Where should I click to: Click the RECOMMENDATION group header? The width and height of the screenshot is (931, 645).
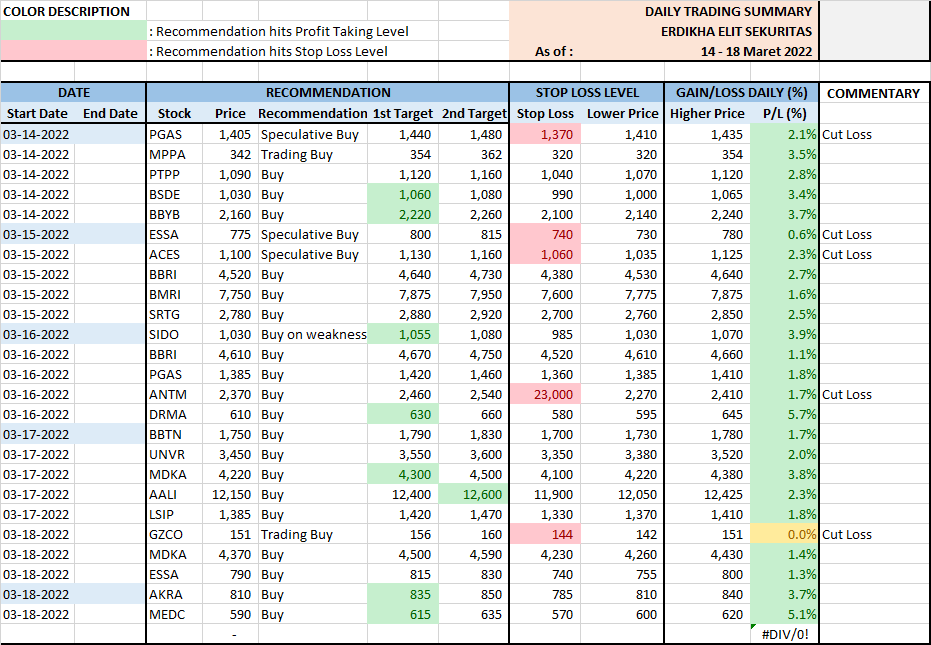(327, 93)
